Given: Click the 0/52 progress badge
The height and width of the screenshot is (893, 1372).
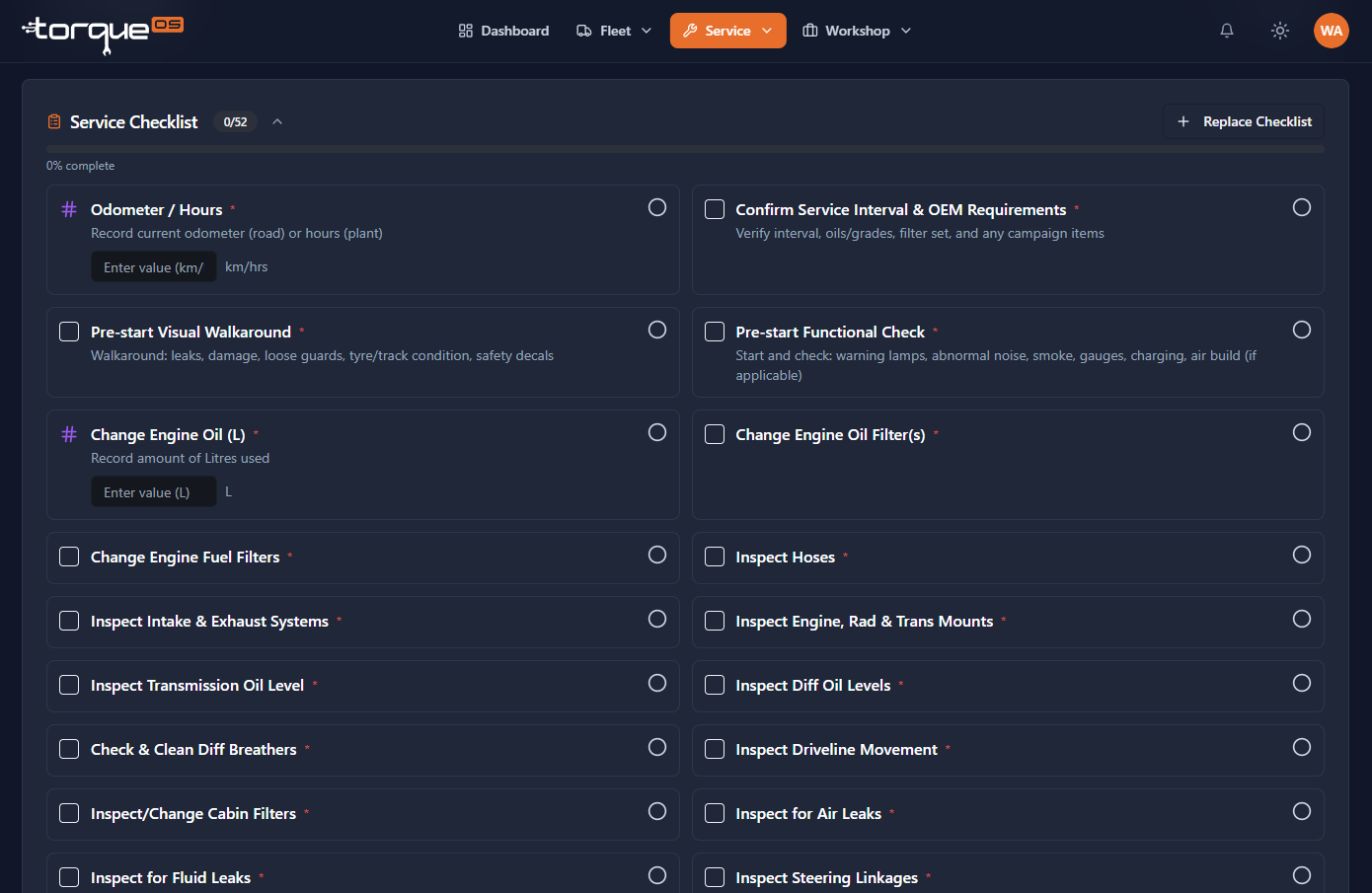Looking at the screenshot, I should [x=235, y=122].
